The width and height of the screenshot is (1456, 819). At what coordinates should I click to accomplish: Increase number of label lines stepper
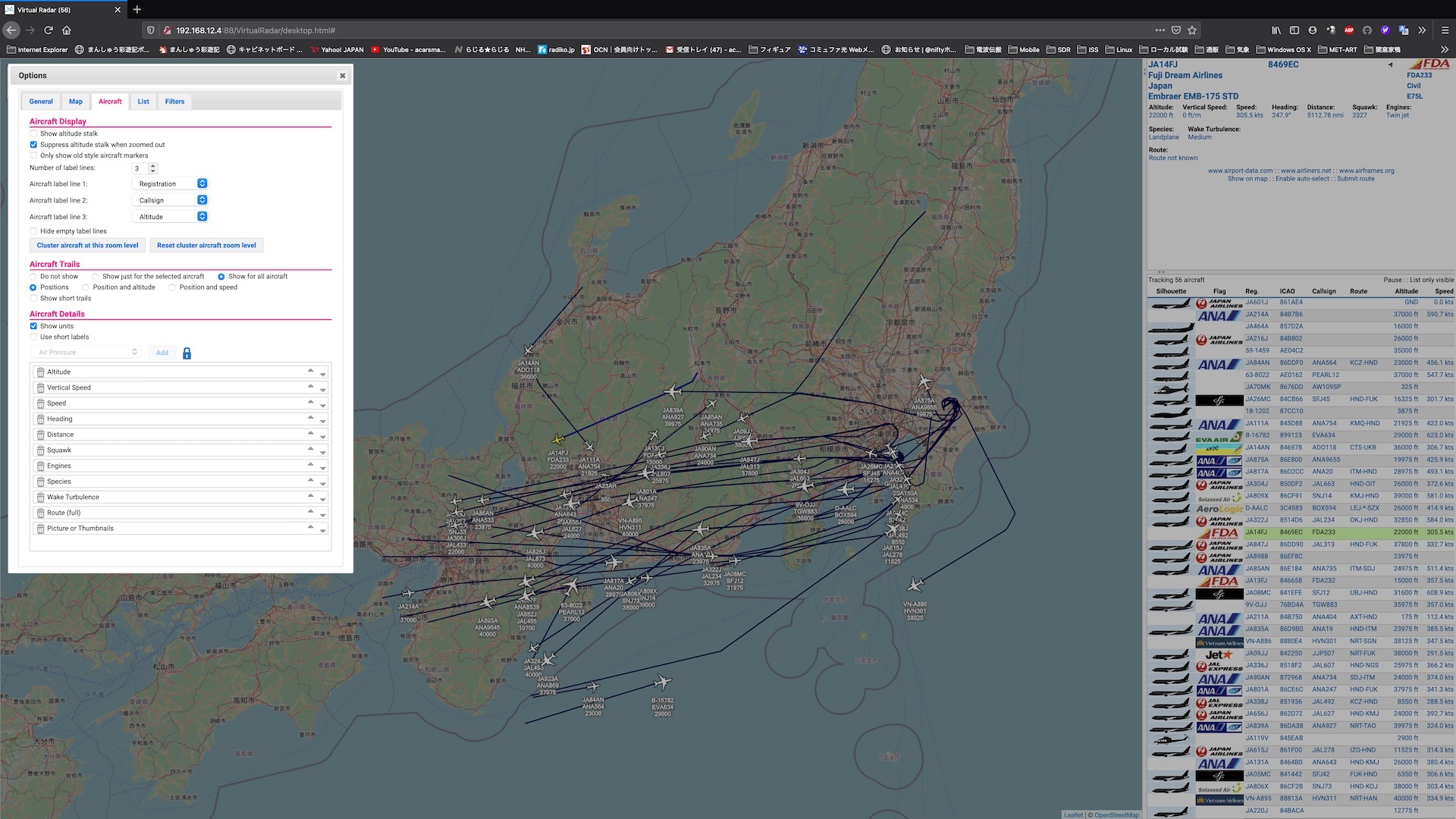click(153, 165)
